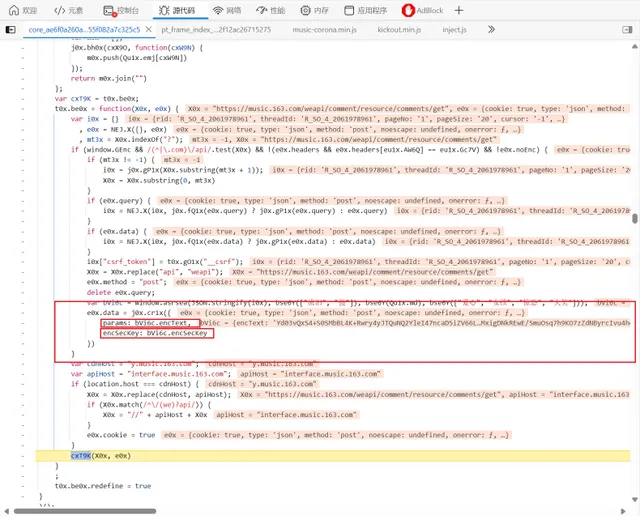Click the vertical scrollbar thumb
The image size is (640, 516).
coord(635,218)
